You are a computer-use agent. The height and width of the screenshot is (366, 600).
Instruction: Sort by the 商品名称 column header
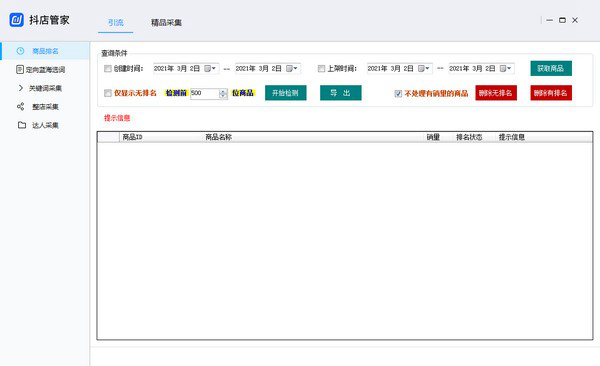(218, 137)
